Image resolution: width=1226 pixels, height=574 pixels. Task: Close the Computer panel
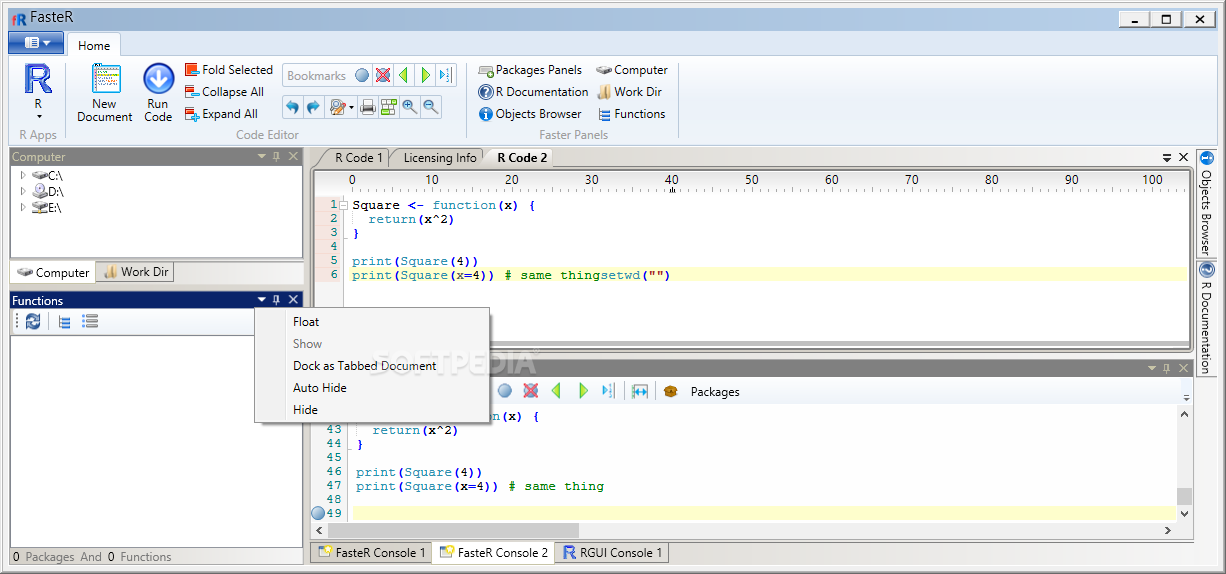tap(293, 157)
